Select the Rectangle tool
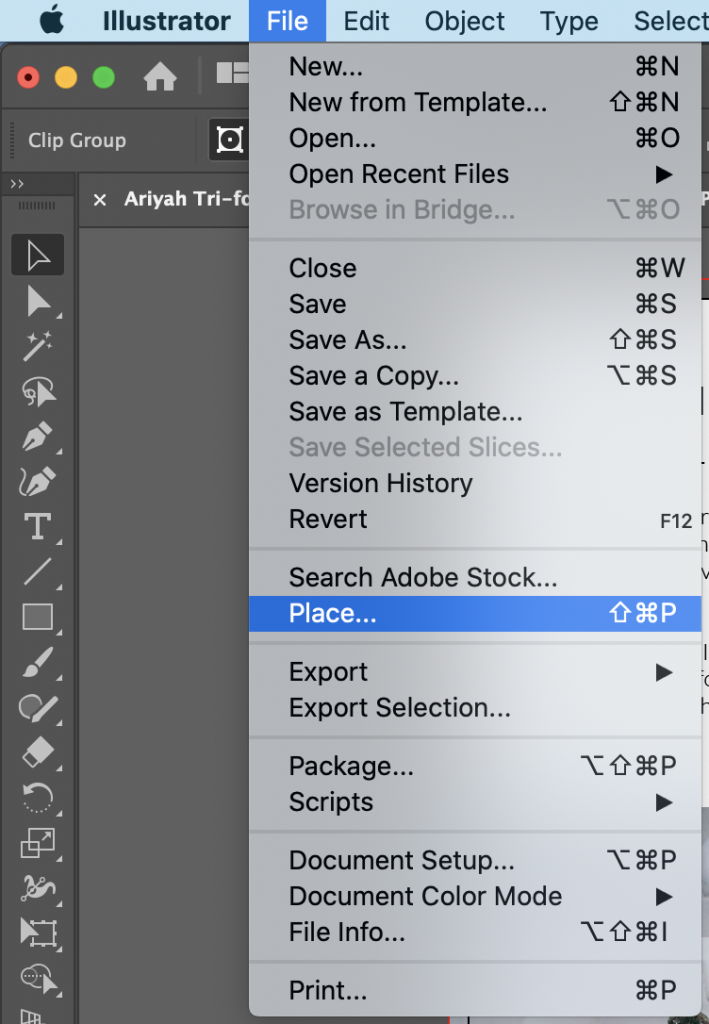This screenshot has height=1024, width=709. (38, 616)
